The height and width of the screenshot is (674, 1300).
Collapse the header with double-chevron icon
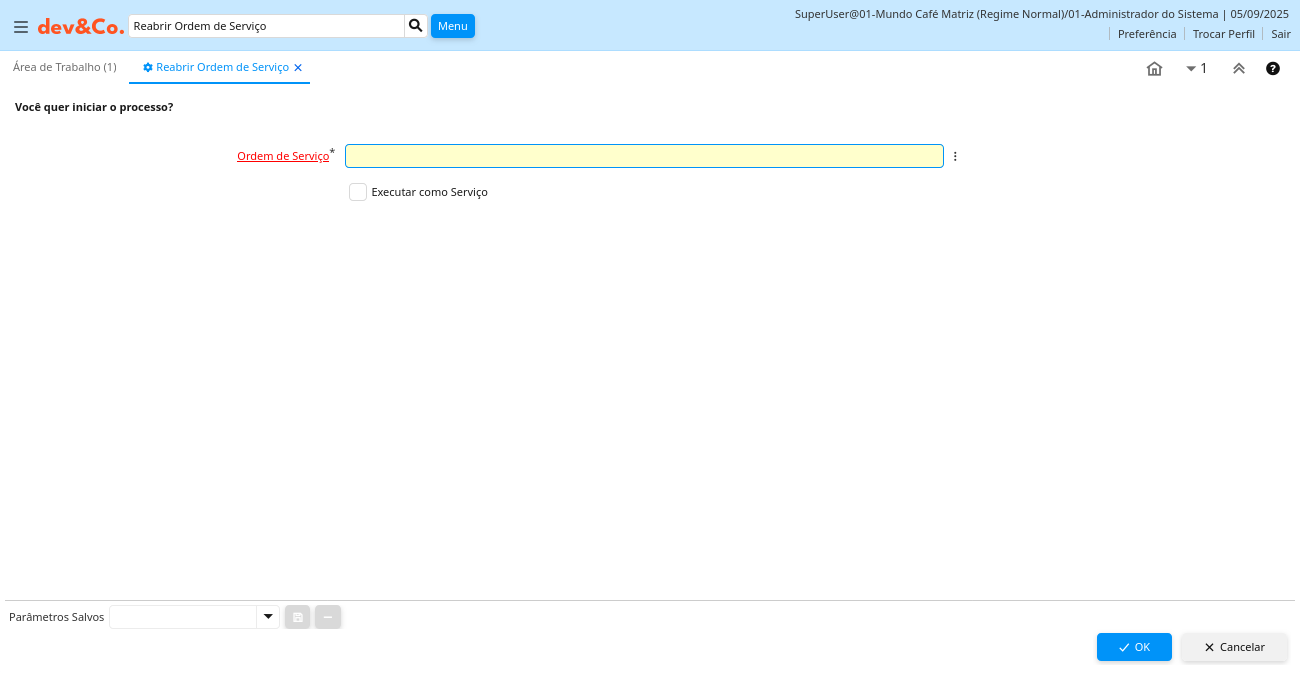click(x=1238, y=68)
